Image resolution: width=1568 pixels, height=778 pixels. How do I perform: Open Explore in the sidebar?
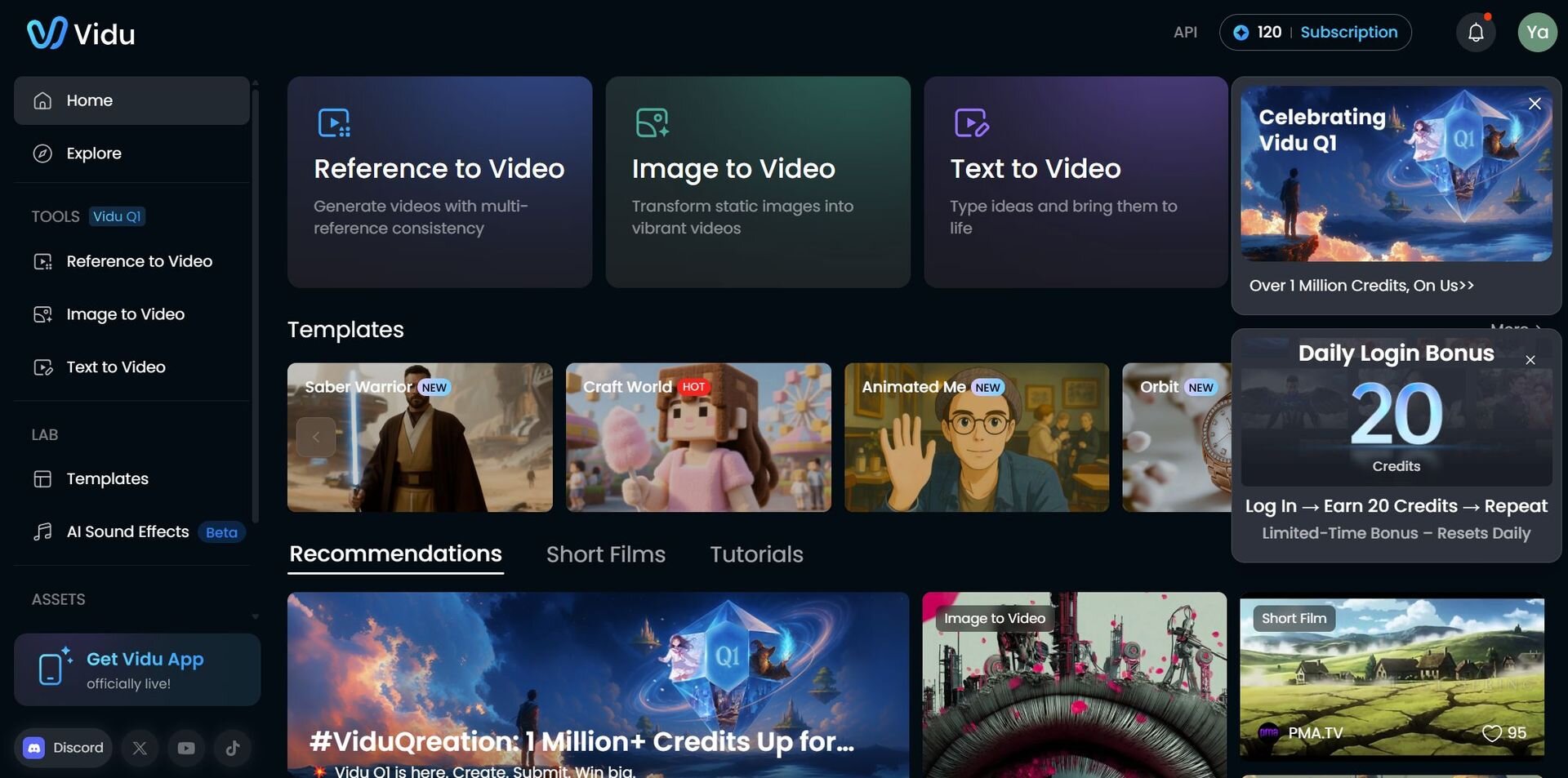pos(131,153)
